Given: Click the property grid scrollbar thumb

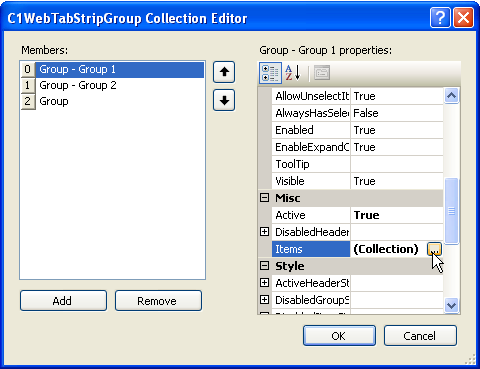Looking at the screenshot, I should click(x=452, y=211).
